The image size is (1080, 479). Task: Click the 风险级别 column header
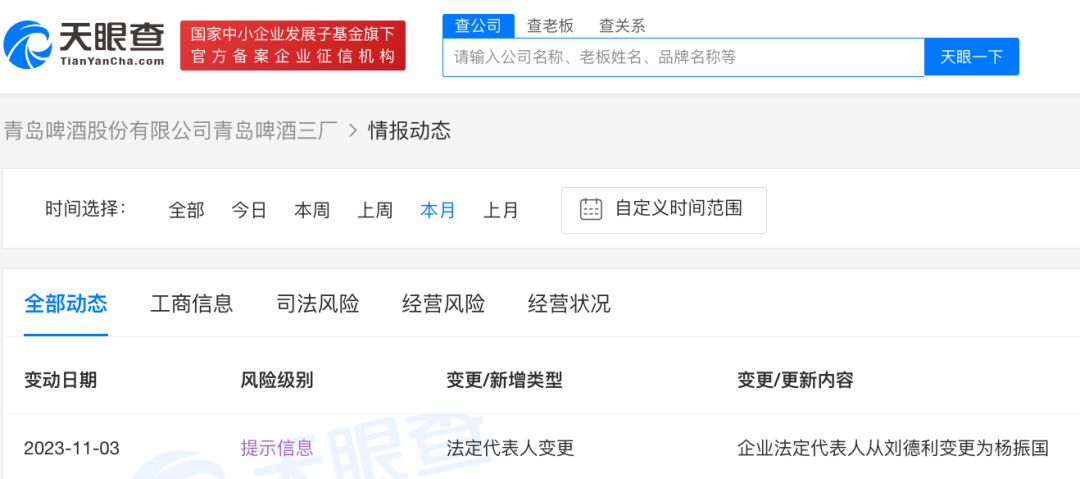[x=277, y=380]
